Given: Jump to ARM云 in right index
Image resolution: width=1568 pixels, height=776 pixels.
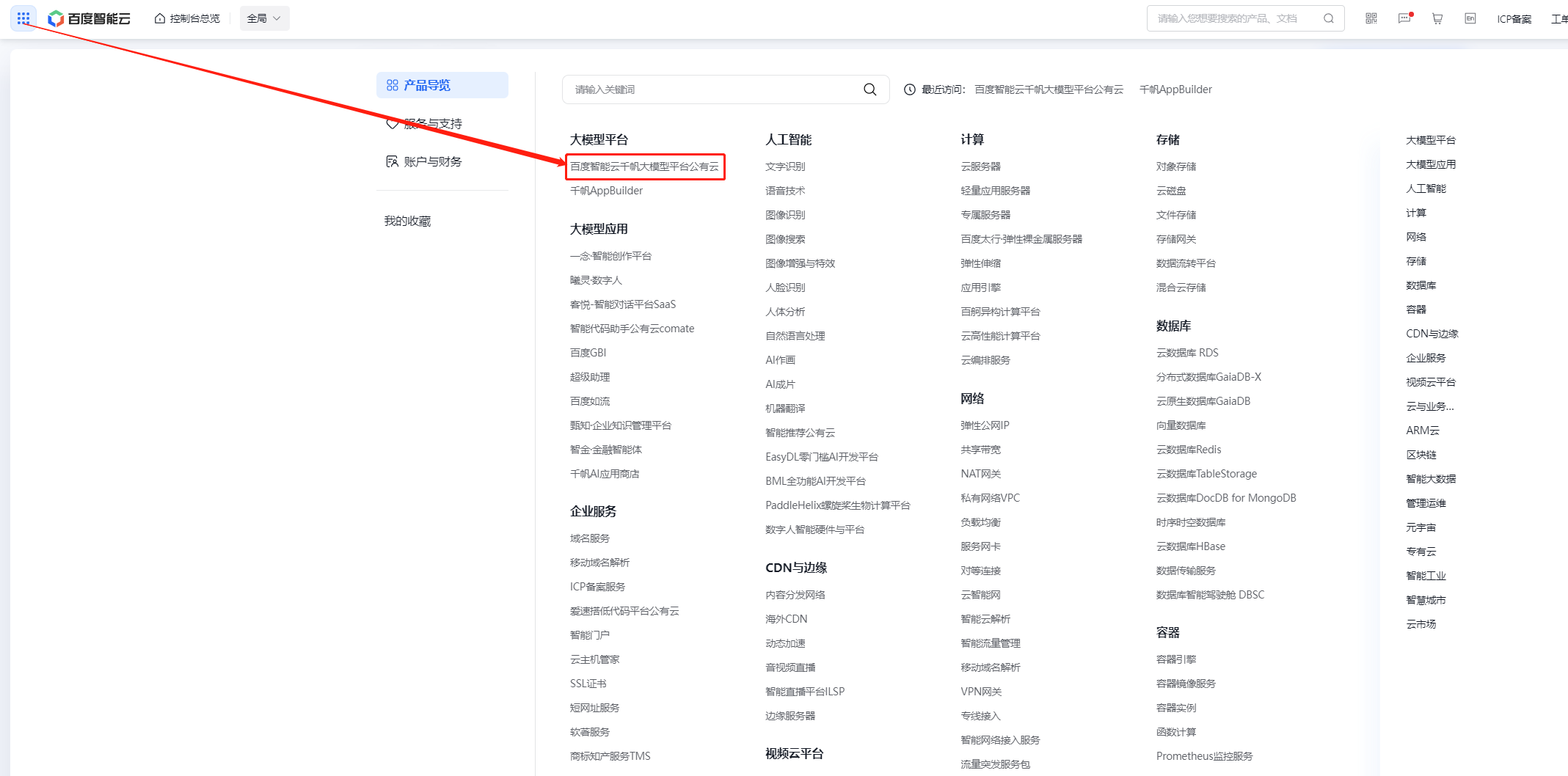Looking at the screenshot, I should point(1423,431).
